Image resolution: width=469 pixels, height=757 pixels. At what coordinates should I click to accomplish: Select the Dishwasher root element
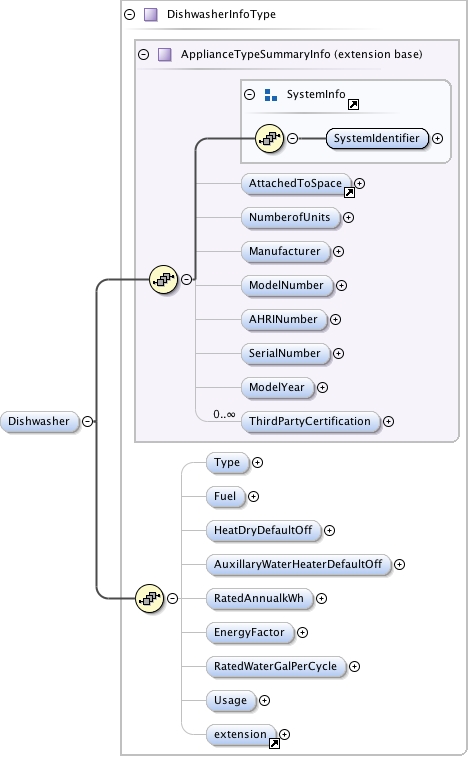[x=39, y=421]
